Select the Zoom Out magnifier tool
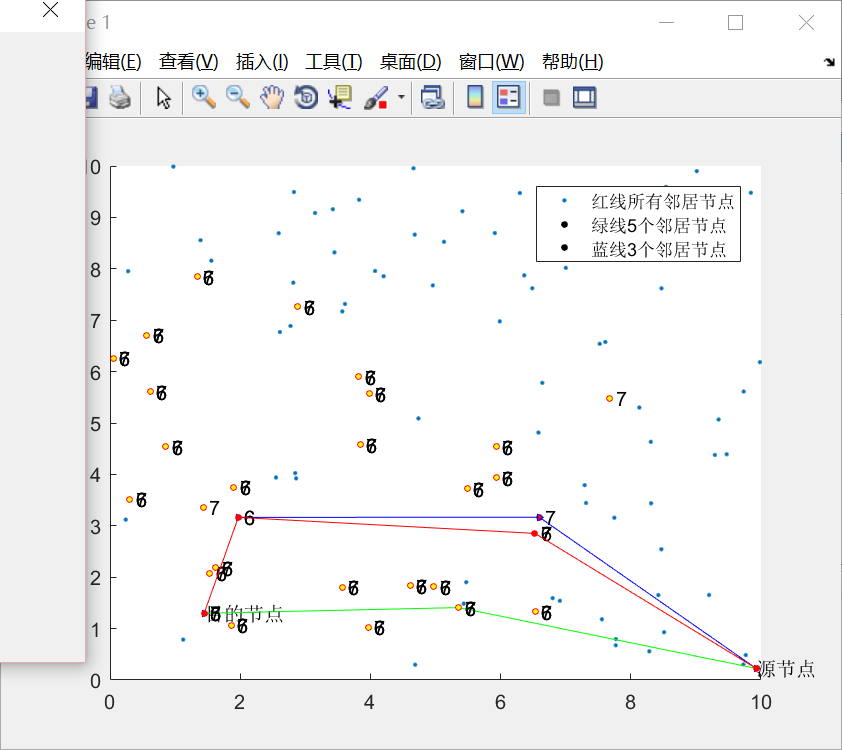This screenshot has height=750, width=842. click(x=237, y=97)
